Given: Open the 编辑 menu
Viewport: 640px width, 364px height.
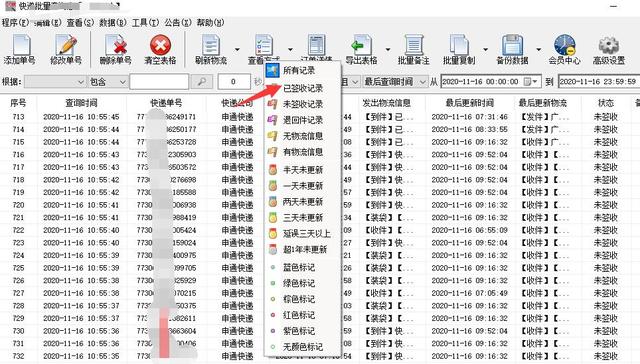Looking at the screenshot, I should pos(48,22).
